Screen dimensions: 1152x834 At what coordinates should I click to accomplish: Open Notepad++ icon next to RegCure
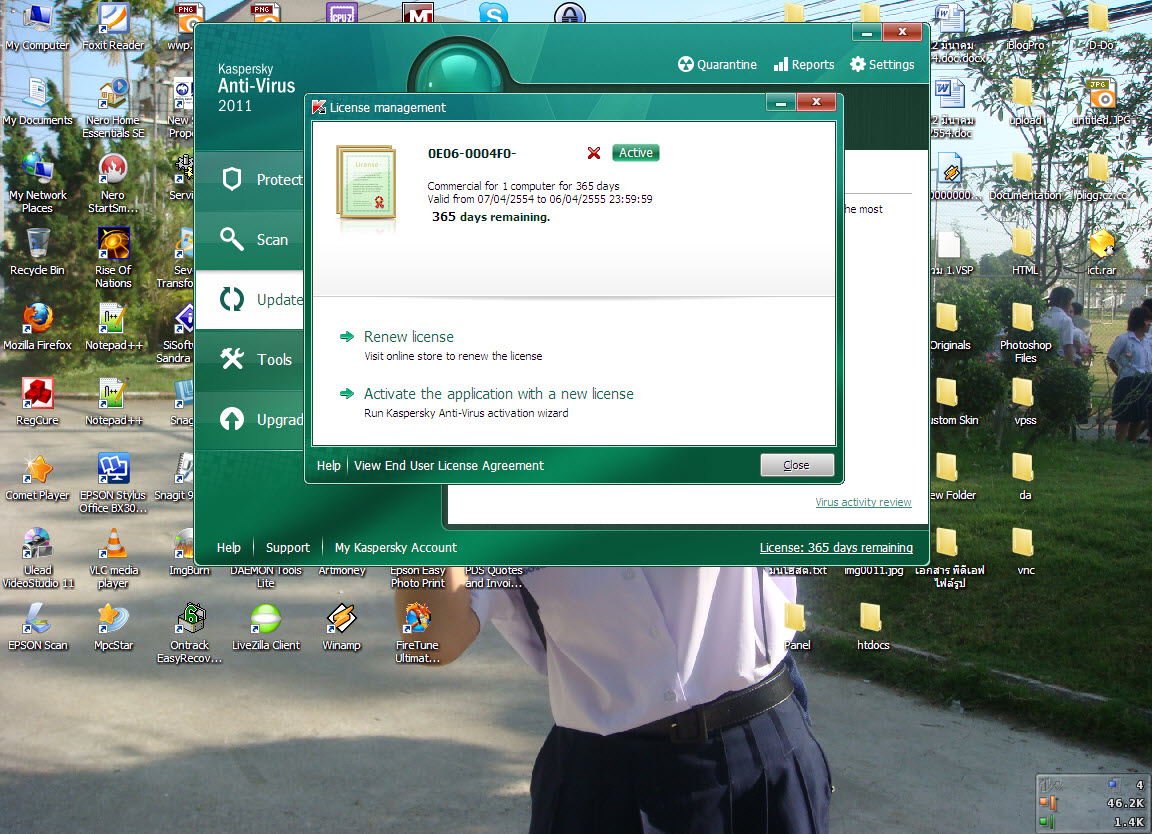(x=113, y=402)
